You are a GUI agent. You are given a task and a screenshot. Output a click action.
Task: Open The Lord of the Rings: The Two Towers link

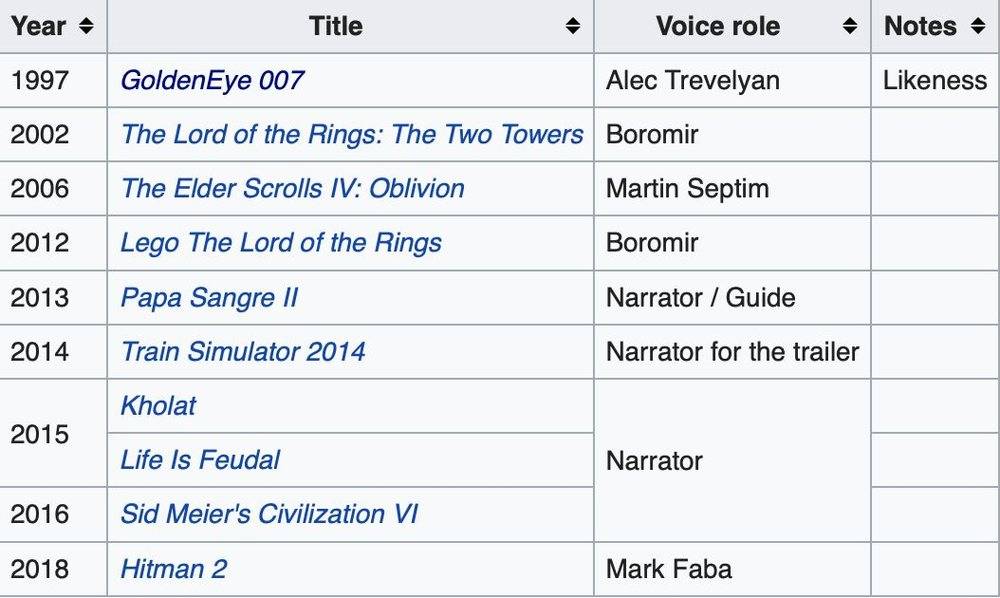(352, 135)
